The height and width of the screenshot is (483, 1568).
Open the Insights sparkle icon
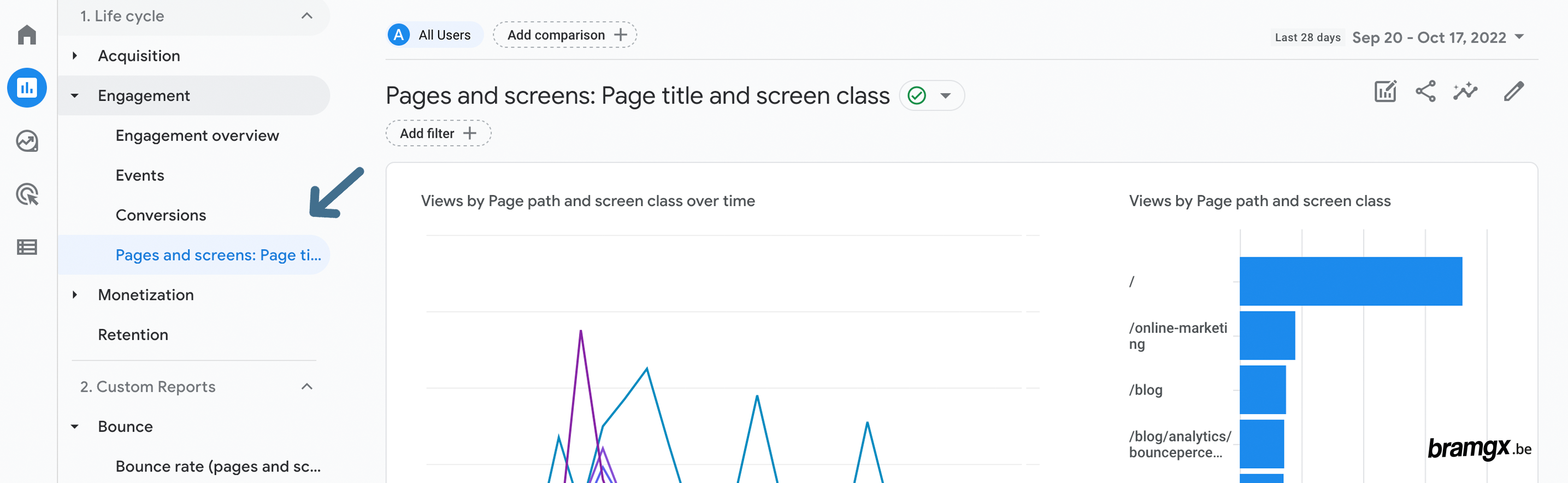(x=1465, y=91)
